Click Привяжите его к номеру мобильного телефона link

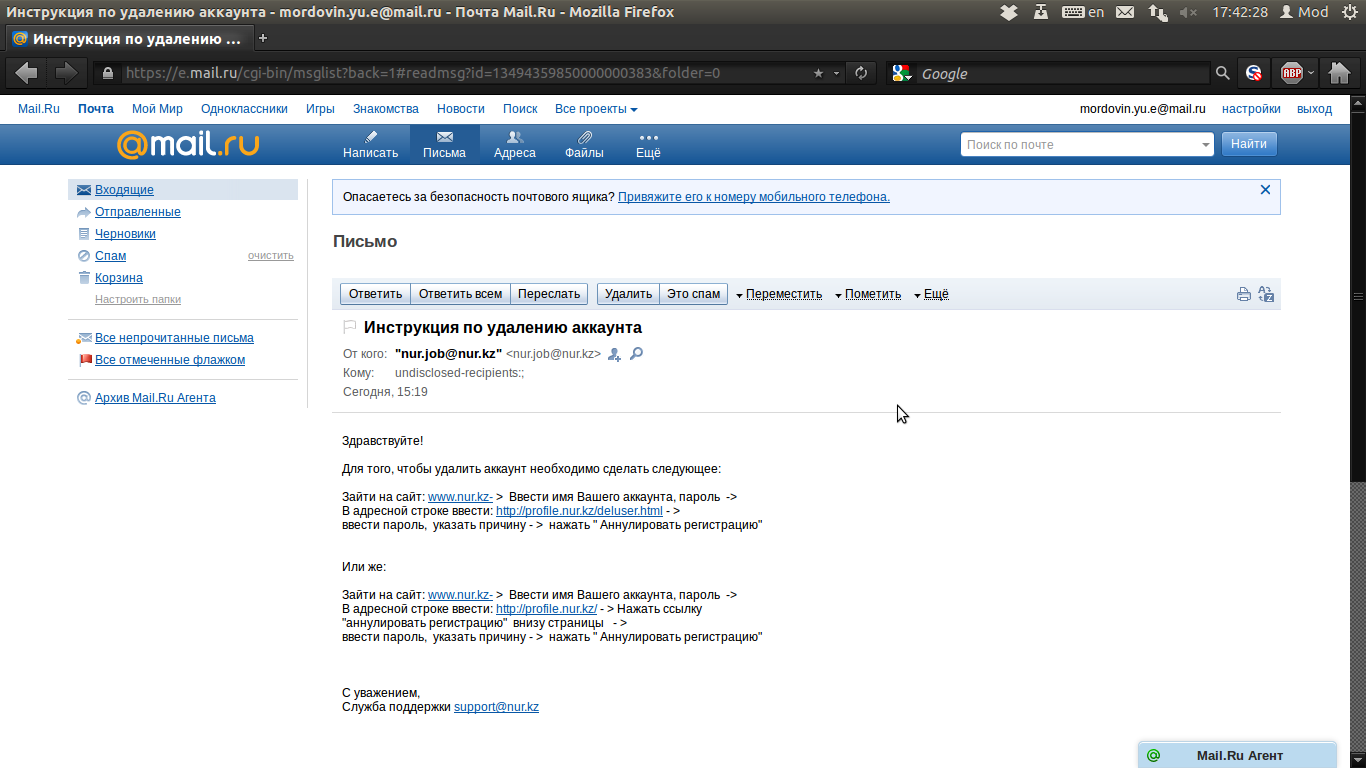tap(754, 197)
